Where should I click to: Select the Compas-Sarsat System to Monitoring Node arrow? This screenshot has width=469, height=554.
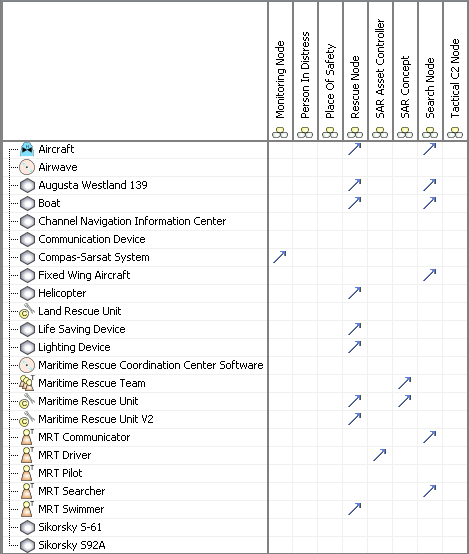(280, 257)
